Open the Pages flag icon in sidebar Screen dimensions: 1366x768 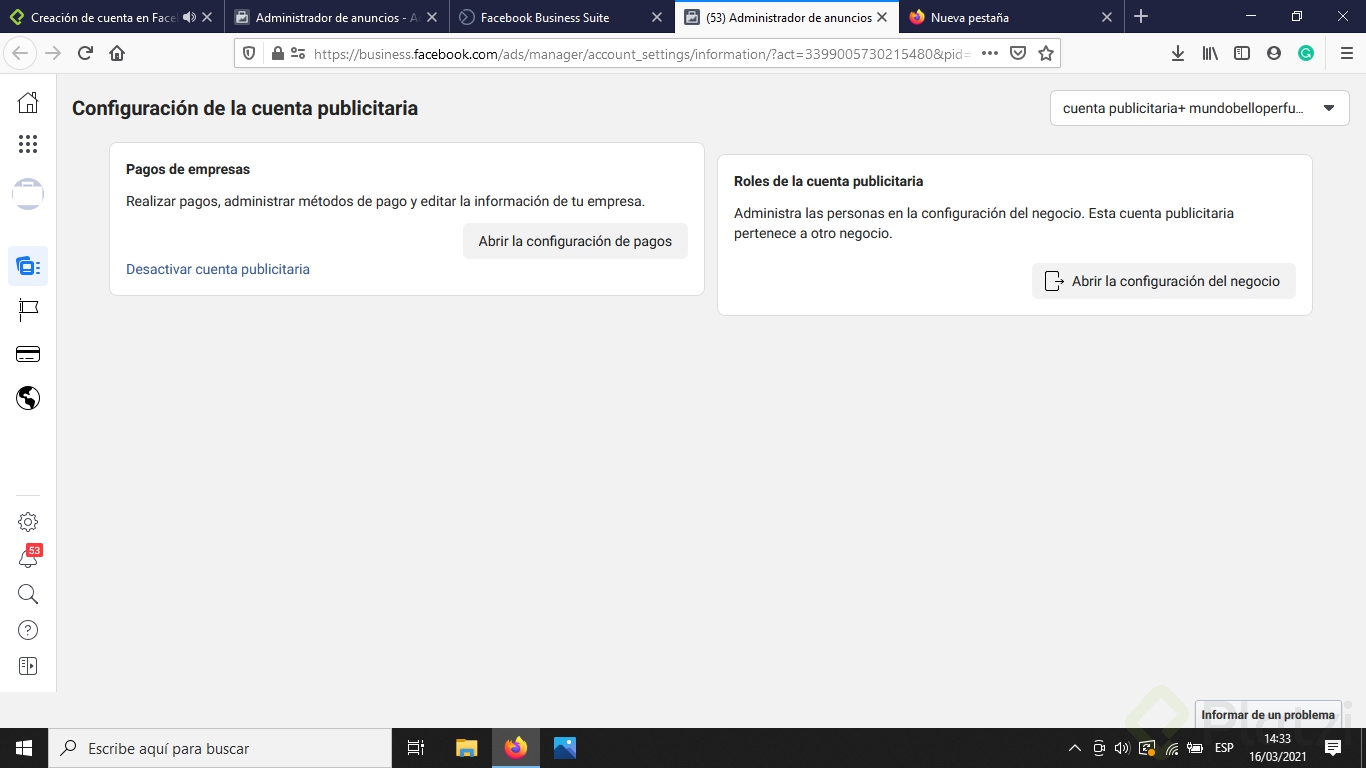click(28, 310)
